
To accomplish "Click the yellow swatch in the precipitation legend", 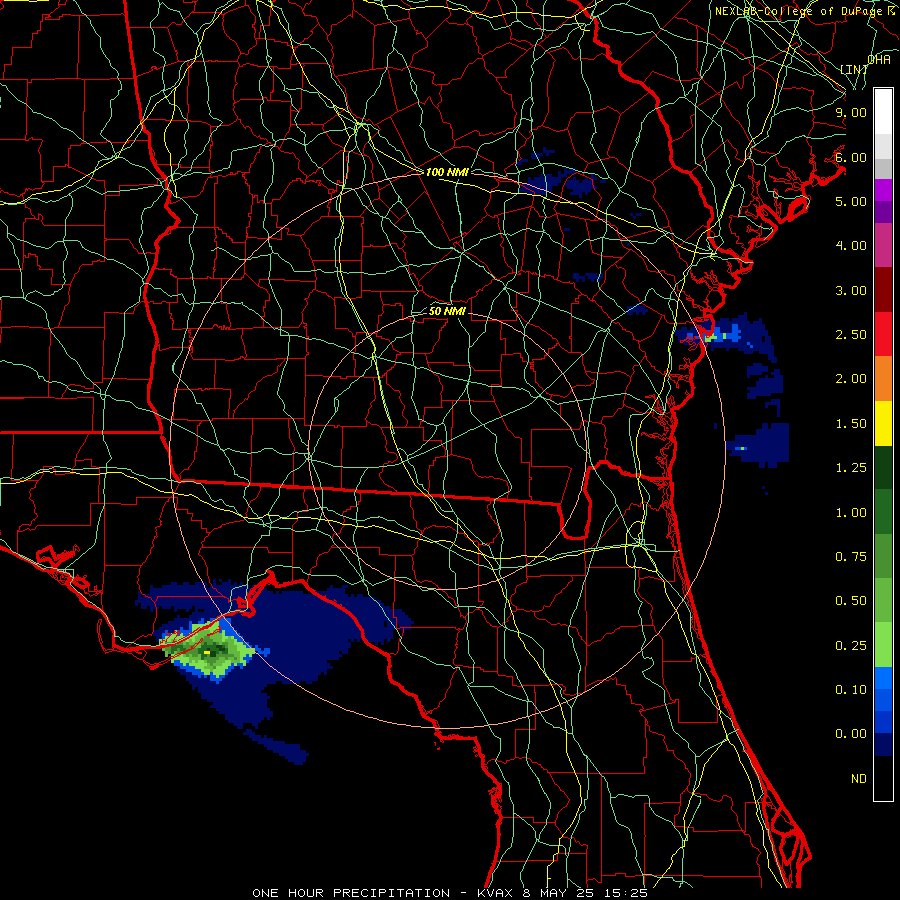I will 883,424.
